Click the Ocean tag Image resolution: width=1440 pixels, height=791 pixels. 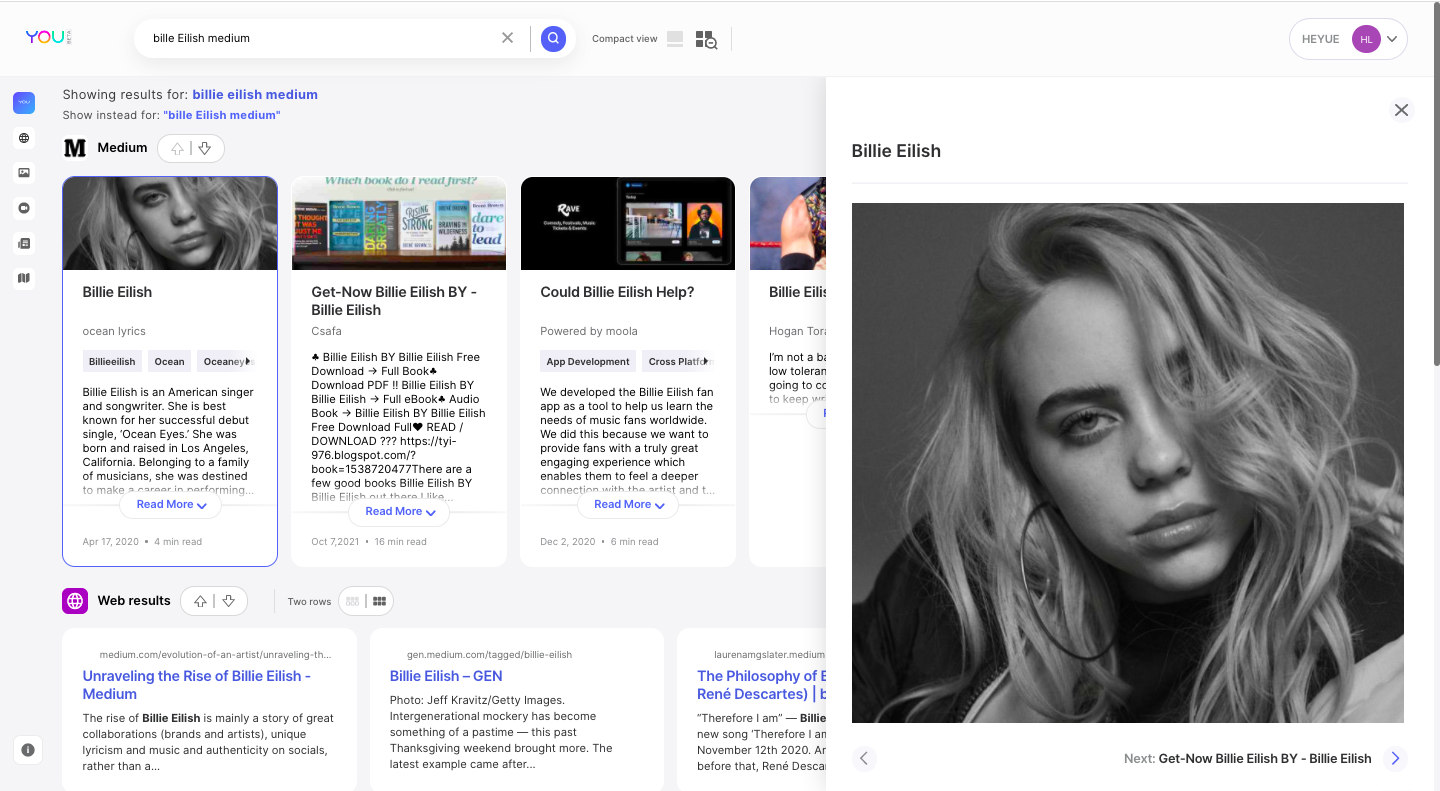[169, 362]
